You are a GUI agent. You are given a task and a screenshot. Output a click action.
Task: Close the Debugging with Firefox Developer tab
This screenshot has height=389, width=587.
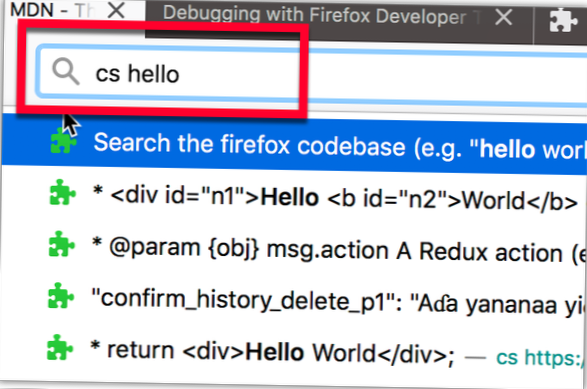(x=504, y=17)
